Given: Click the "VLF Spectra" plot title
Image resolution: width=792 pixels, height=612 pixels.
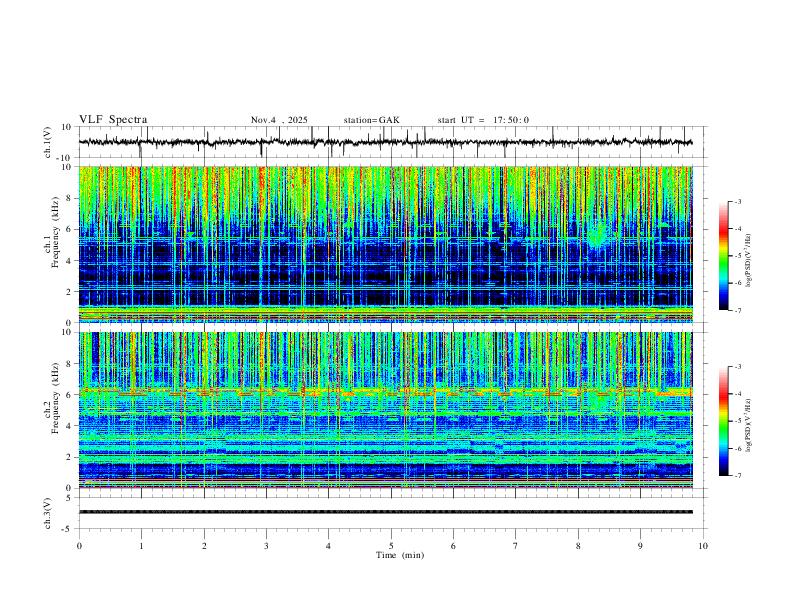Looking at the screenshot, I should [x=113, y=120].
